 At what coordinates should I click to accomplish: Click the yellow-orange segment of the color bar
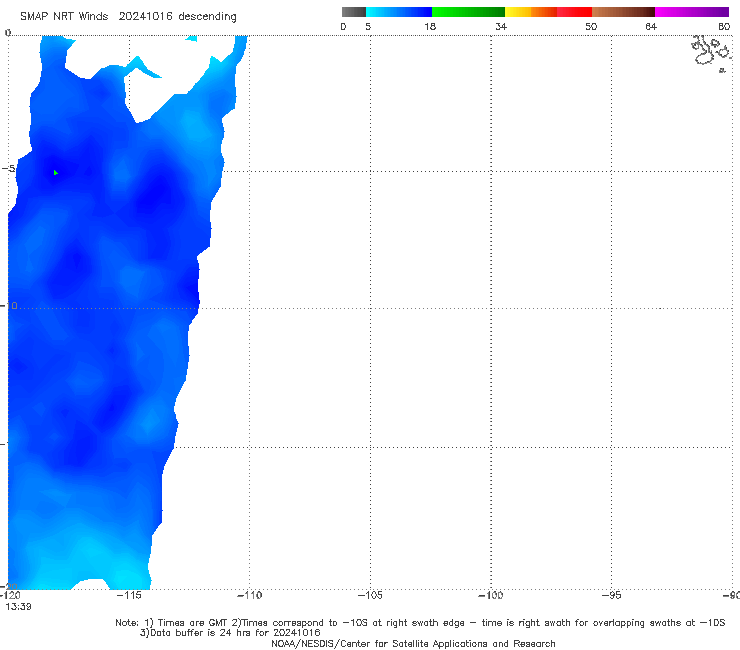coord(531,12)
